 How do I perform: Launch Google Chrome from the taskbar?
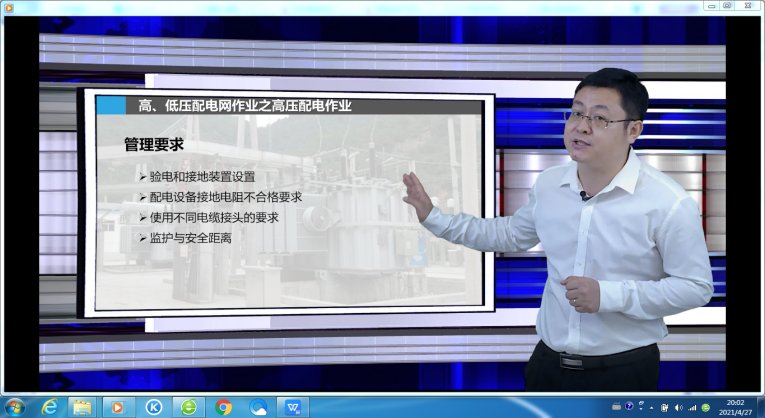(x=223, y=407)
